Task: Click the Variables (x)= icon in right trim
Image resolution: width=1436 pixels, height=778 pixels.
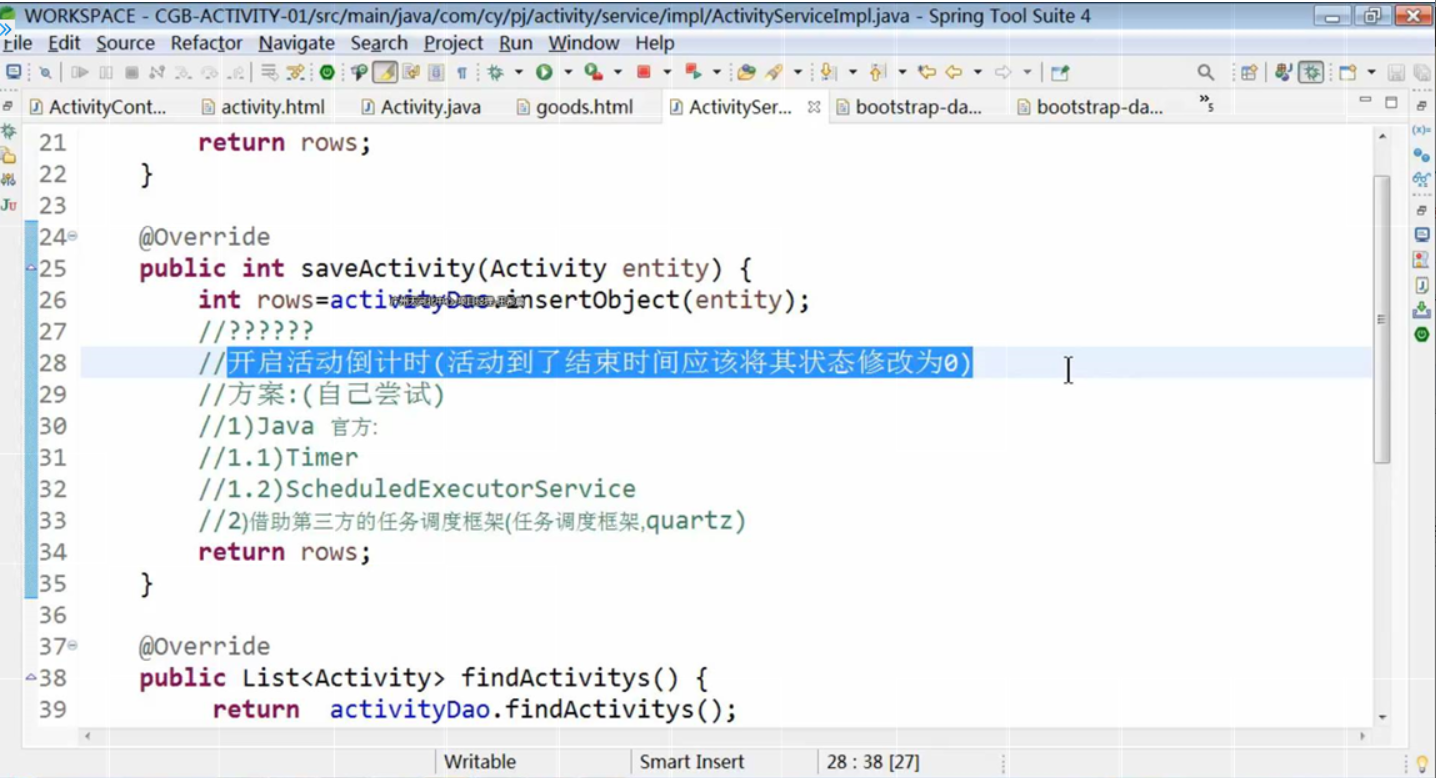Action: 1421,130
